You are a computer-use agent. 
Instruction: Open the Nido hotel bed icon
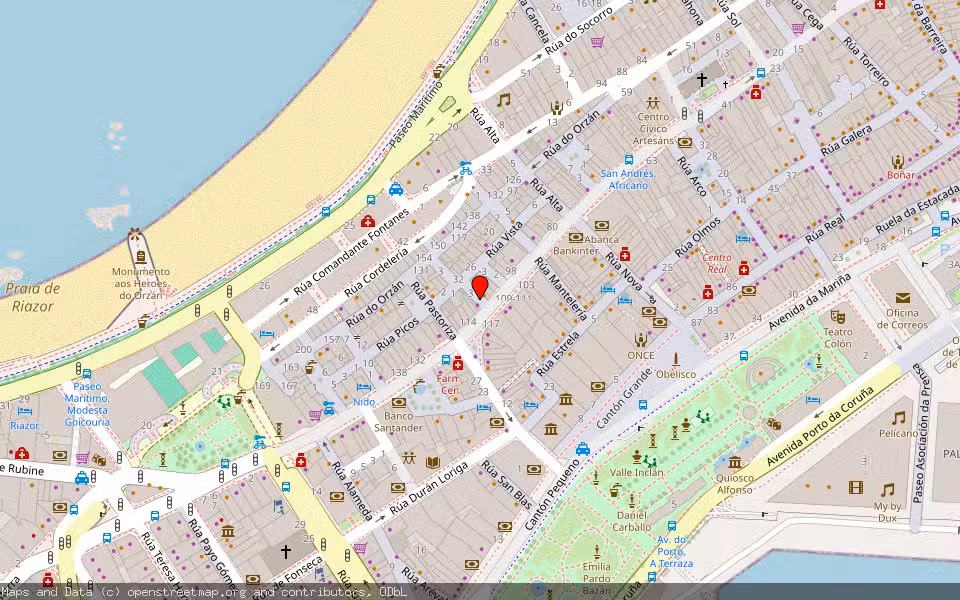(364, 388)
